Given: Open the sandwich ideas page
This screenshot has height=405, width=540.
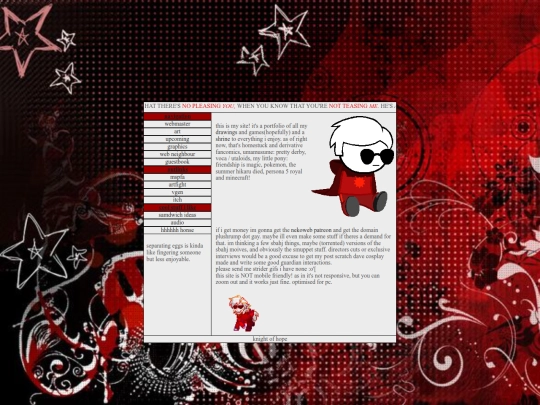Looking at the screenshot, I should click(177, 215).
